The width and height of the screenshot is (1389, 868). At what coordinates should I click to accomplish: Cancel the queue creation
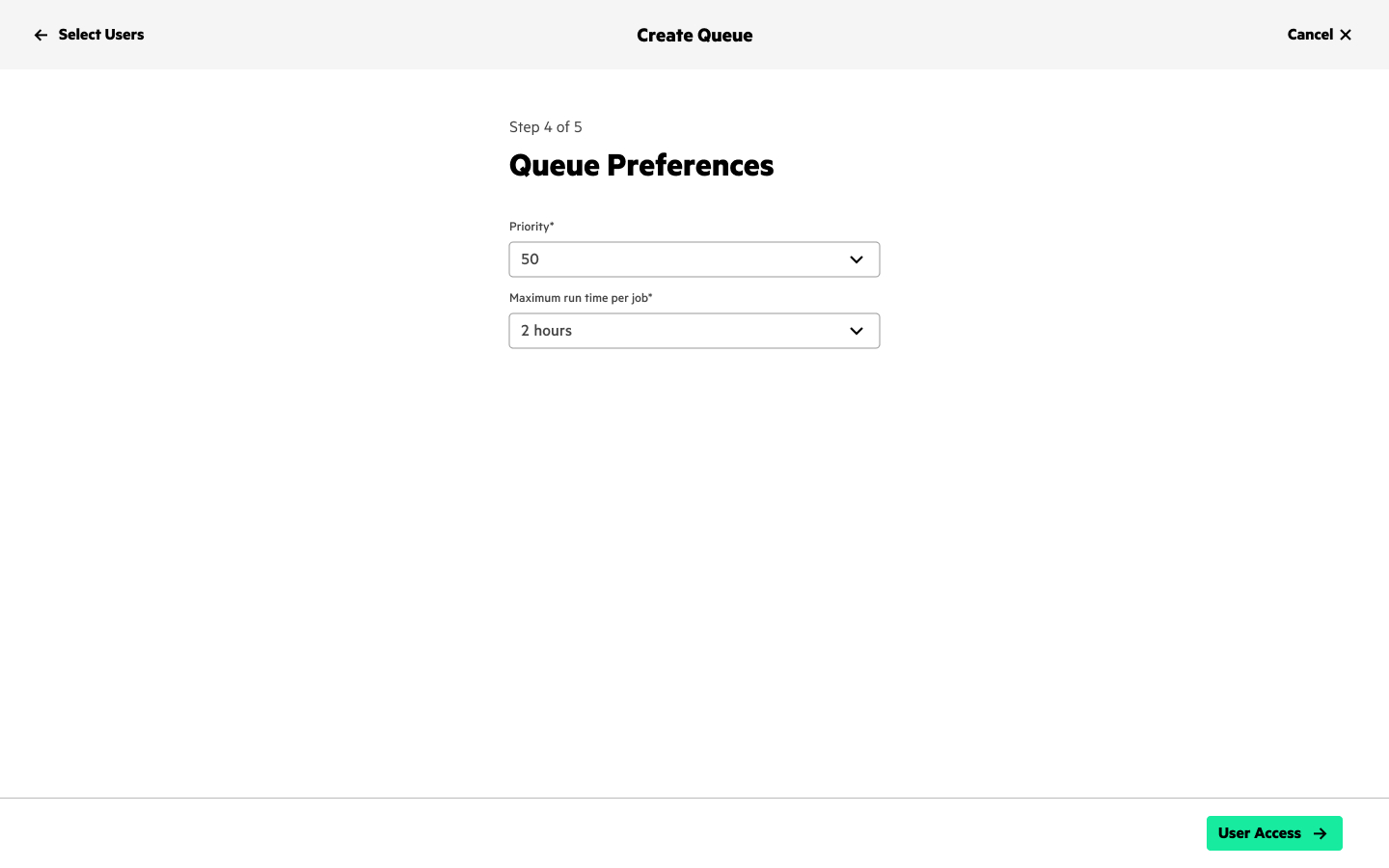pos(1320,35)
